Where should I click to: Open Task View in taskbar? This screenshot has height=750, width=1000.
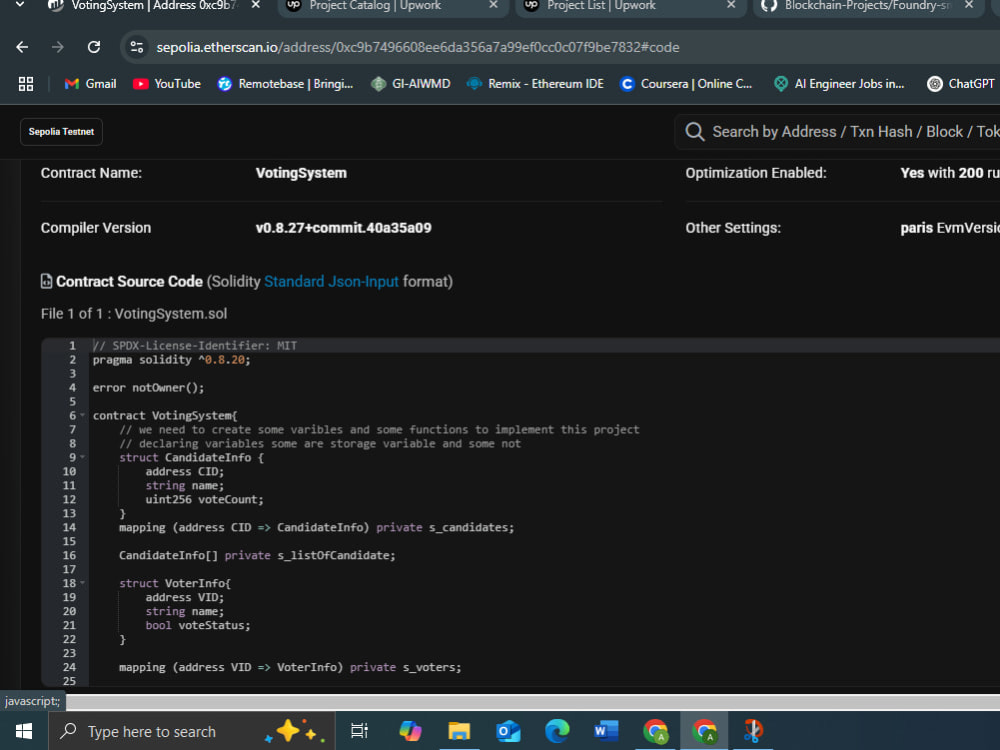[x=359, y=731]
